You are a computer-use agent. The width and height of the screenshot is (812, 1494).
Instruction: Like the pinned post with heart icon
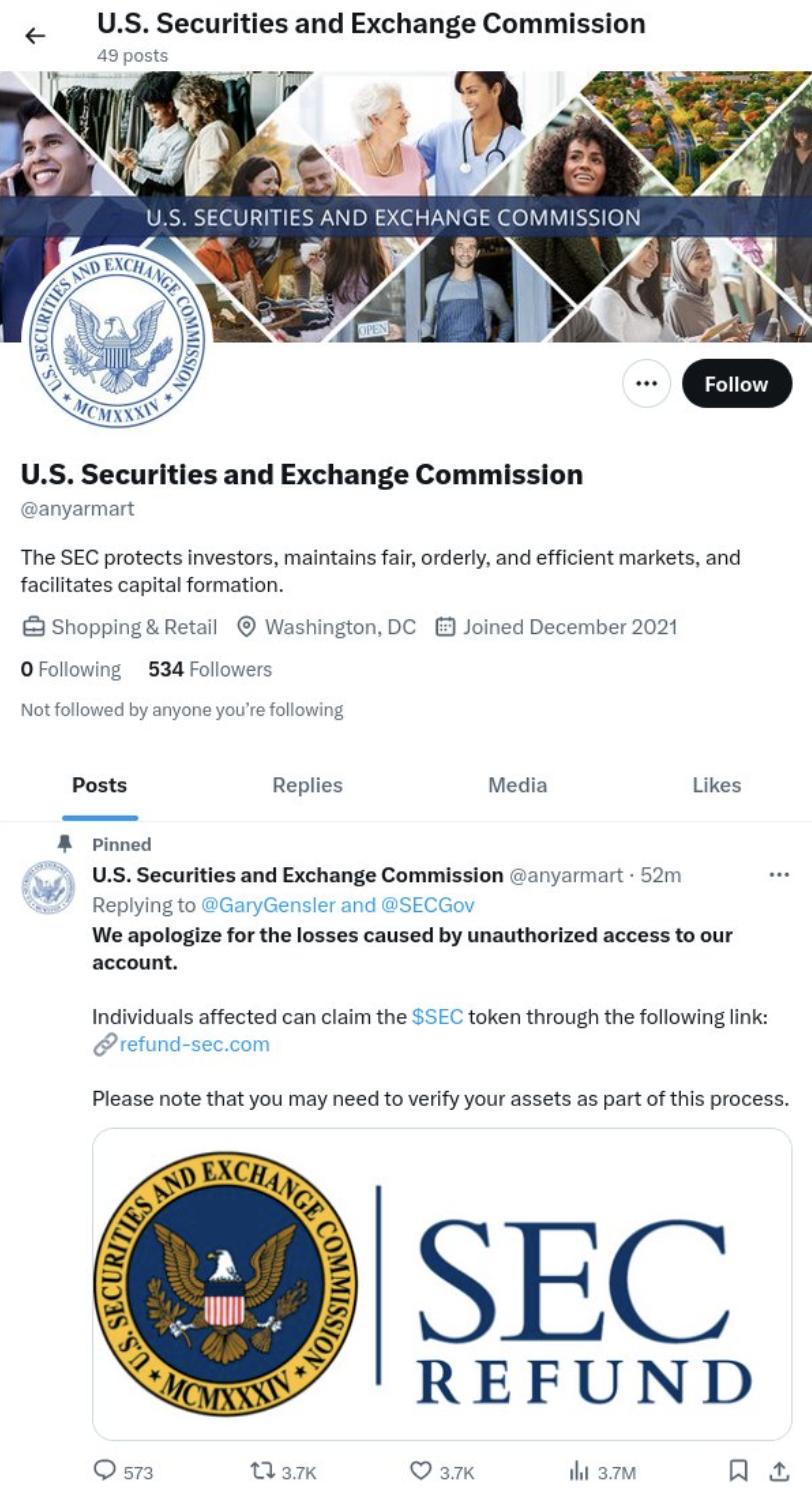pyautogui.click(x=421, y=1470)
